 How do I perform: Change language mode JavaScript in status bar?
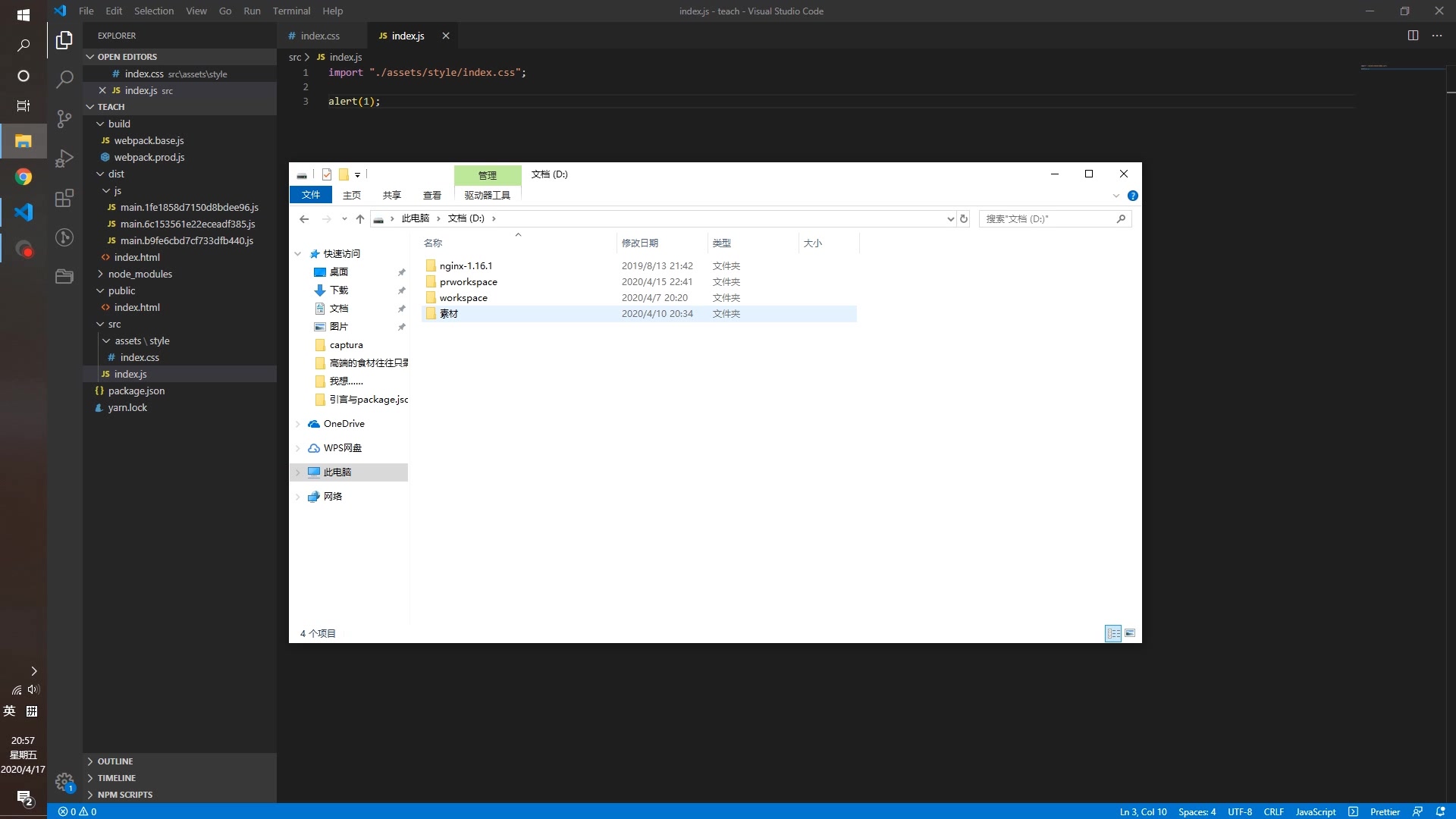pos(1316,811)
